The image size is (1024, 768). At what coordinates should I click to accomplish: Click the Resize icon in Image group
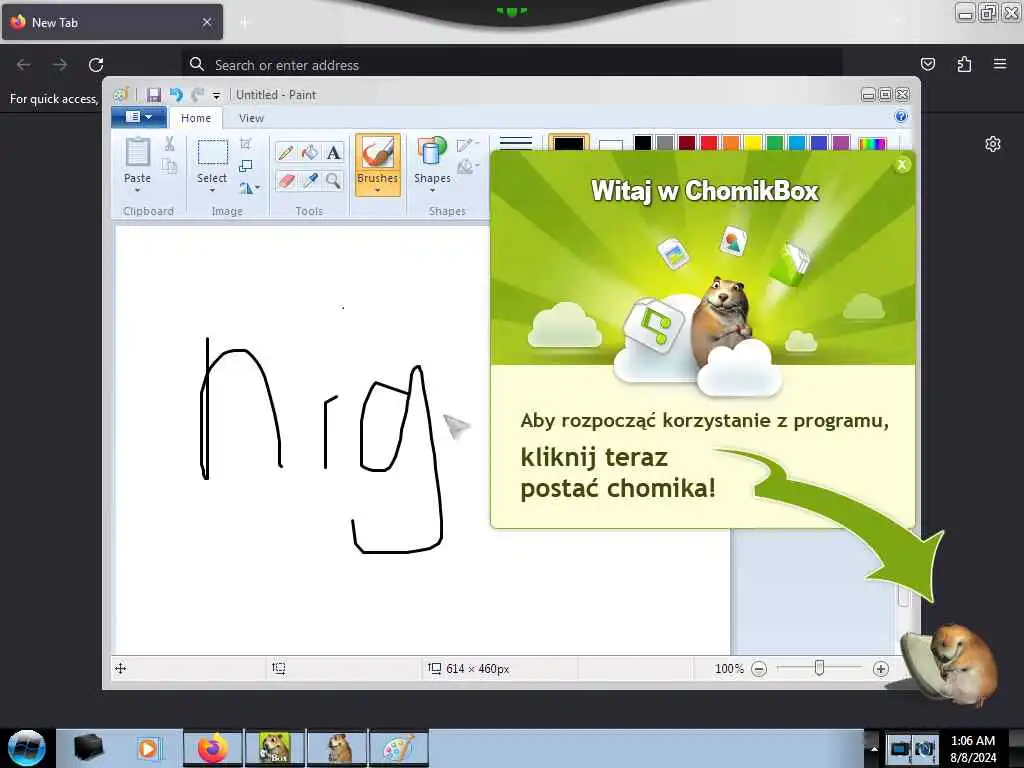[x=246, y=167]
